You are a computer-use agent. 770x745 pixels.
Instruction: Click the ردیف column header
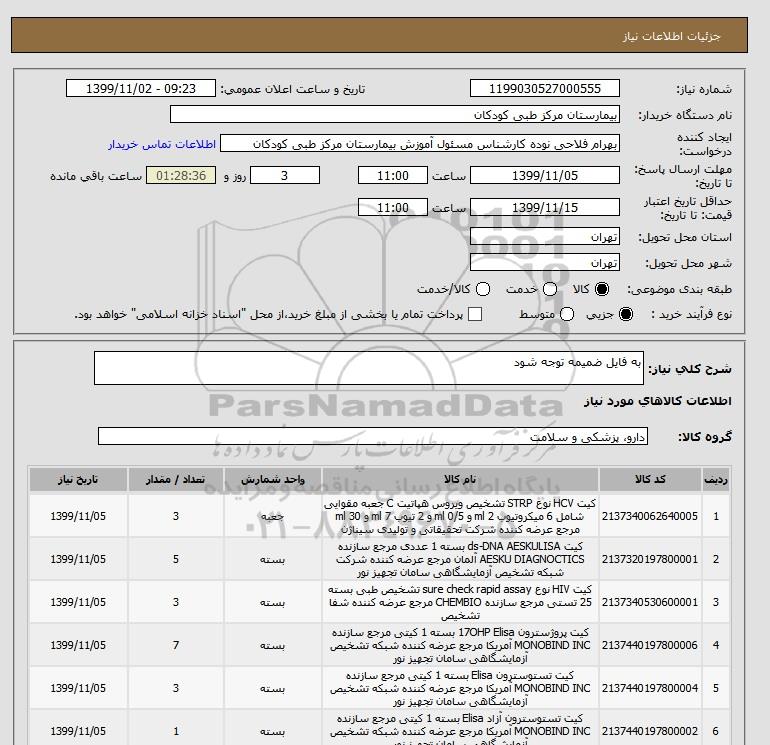point(715,480)
